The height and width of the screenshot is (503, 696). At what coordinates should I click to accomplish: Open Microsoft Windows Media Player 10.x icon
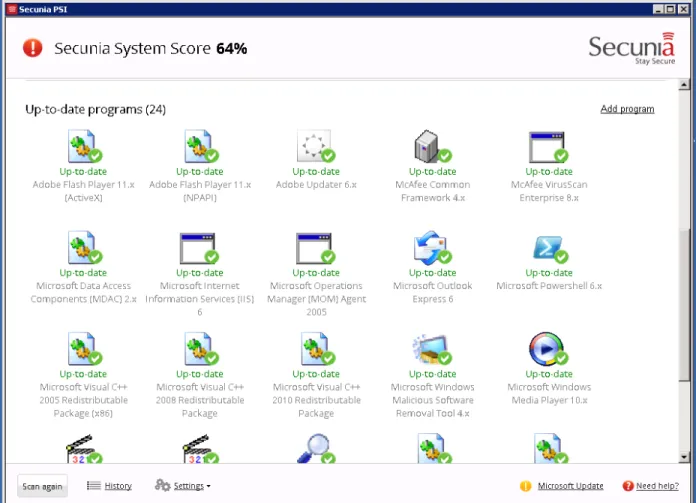coord(549,349)
